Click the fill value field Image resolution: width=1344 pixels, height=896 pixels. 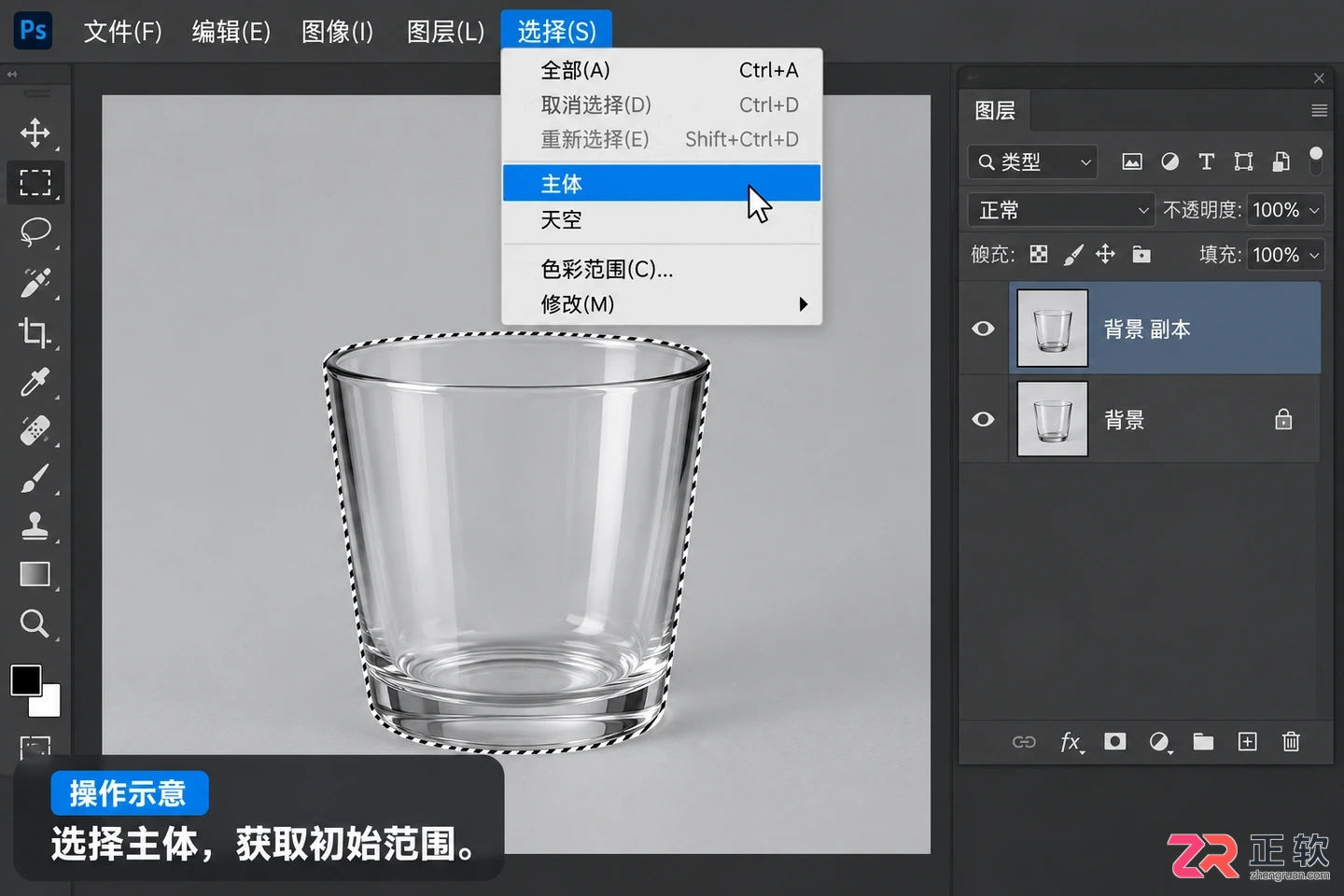1275,255
